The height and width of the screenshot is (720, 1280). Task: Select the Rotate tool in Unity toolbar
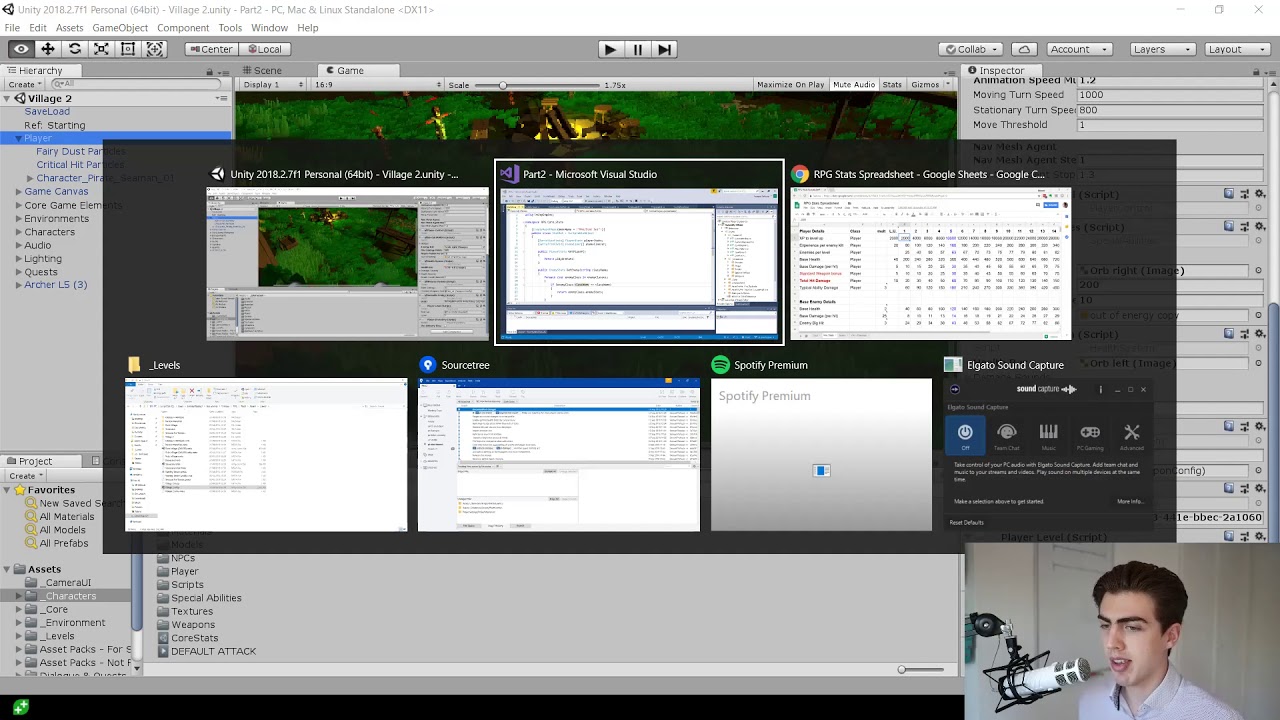pos(74,49)
